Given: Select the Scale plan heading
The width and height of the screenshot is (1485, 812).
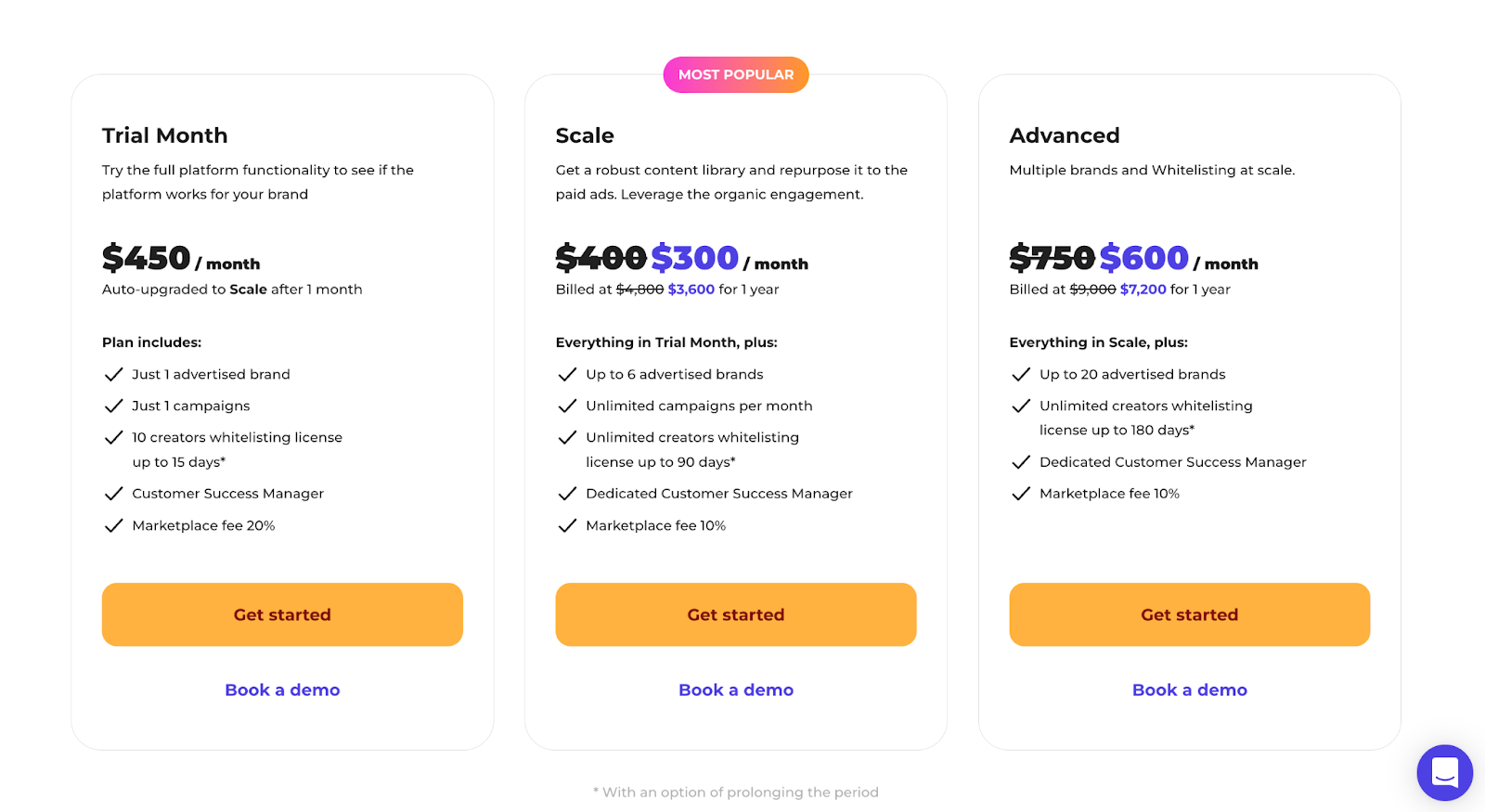Looking at the screenshot, I should (585, 135).
